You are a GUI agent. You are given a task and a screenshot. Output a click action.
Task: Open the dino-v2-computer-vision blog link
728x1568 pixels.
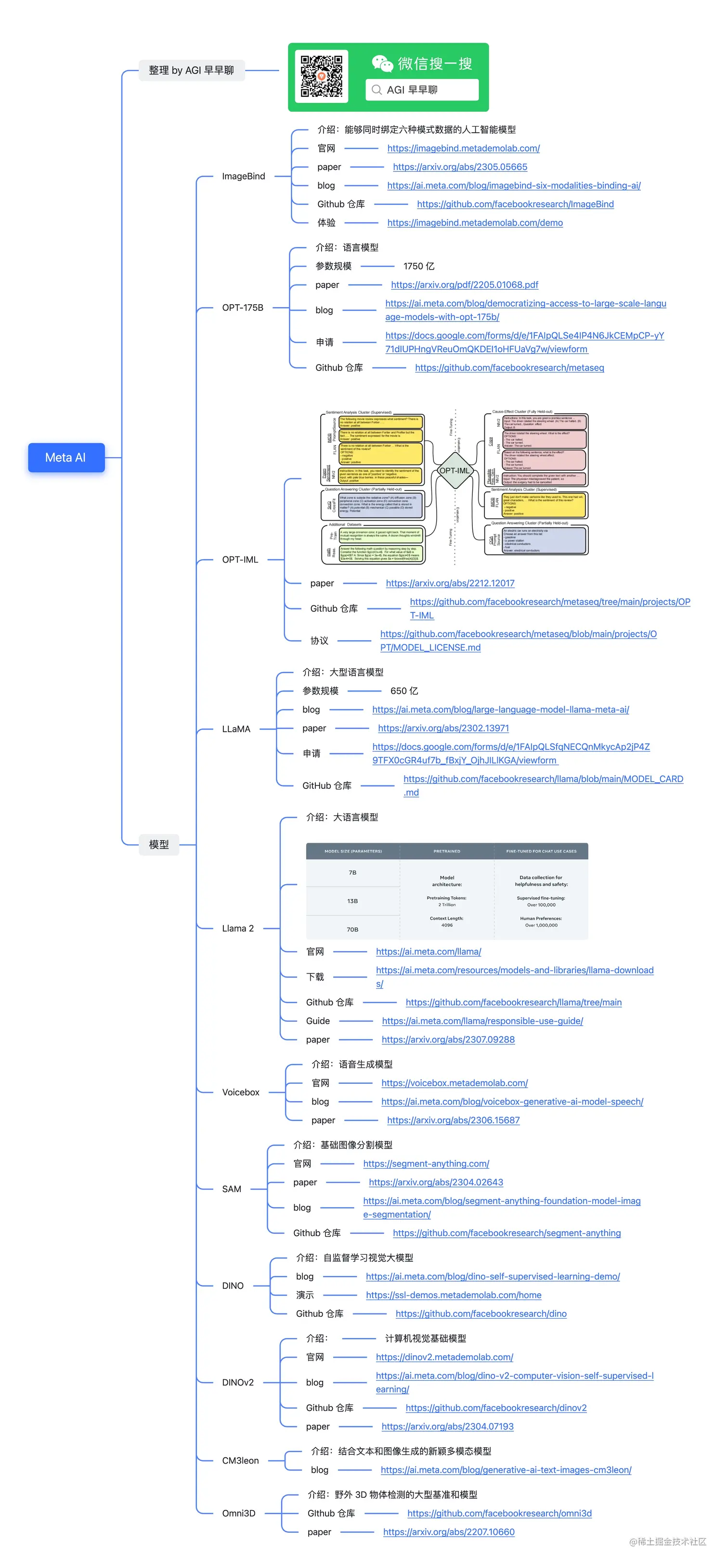point(515,1382)
